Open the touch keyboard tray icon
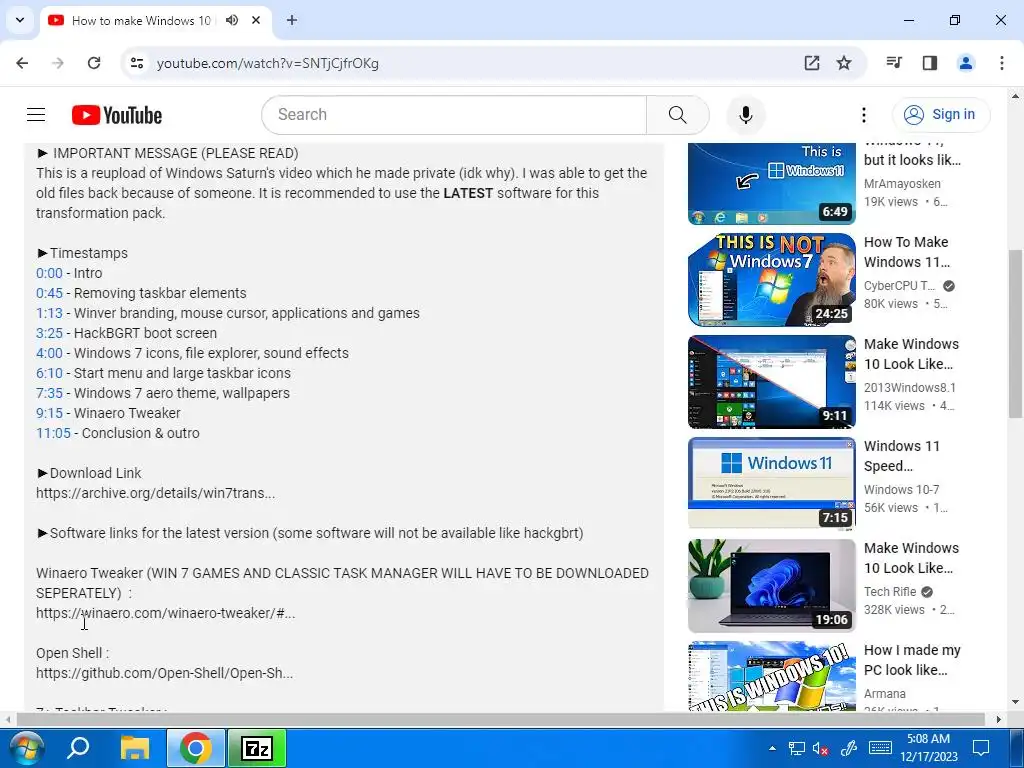 coord(880,748)
